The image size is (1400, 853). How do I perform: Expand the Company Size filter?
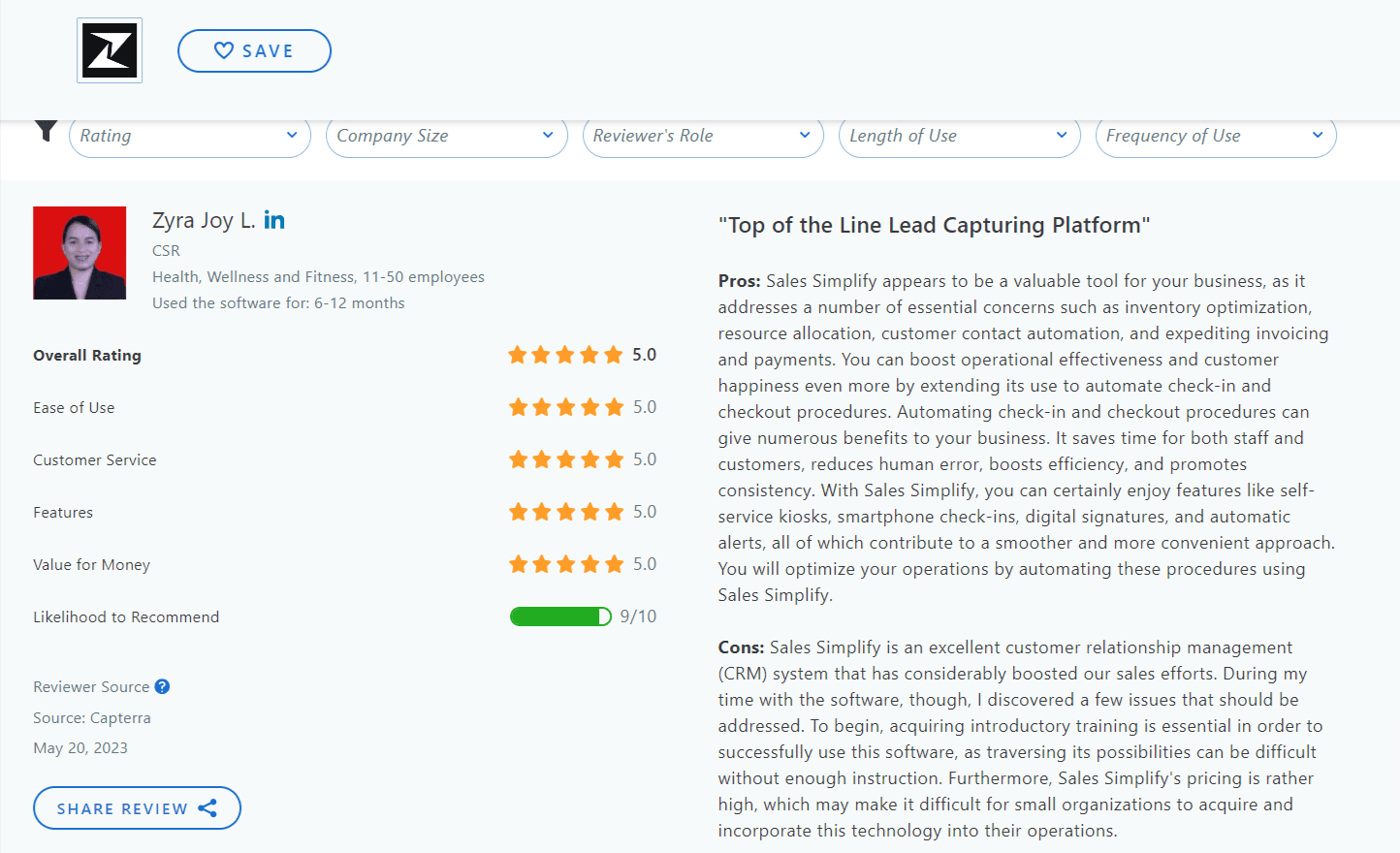[x=446, y=136]
